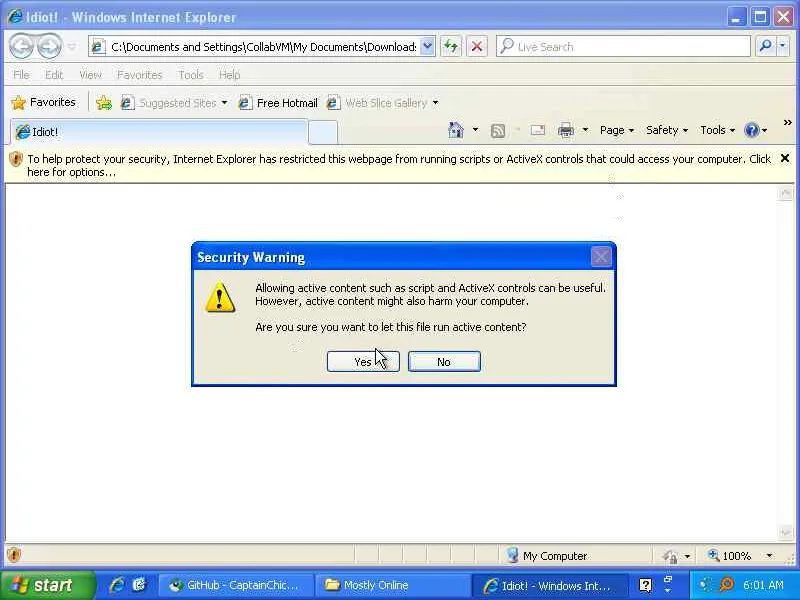800x600 pixels.
Task: Switch to the Mostly Online folder taskbar window
Action: click(392, 585)
